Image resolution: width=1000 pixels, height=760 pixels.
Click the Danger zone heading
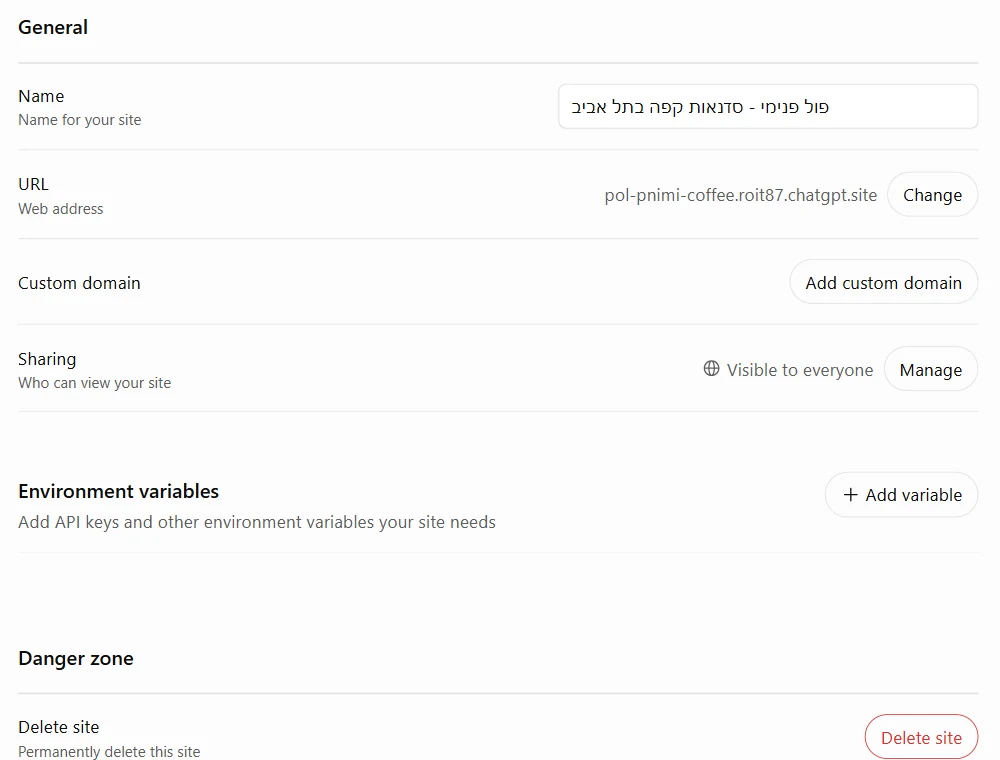pyautogui.click(x=76, y=658)
